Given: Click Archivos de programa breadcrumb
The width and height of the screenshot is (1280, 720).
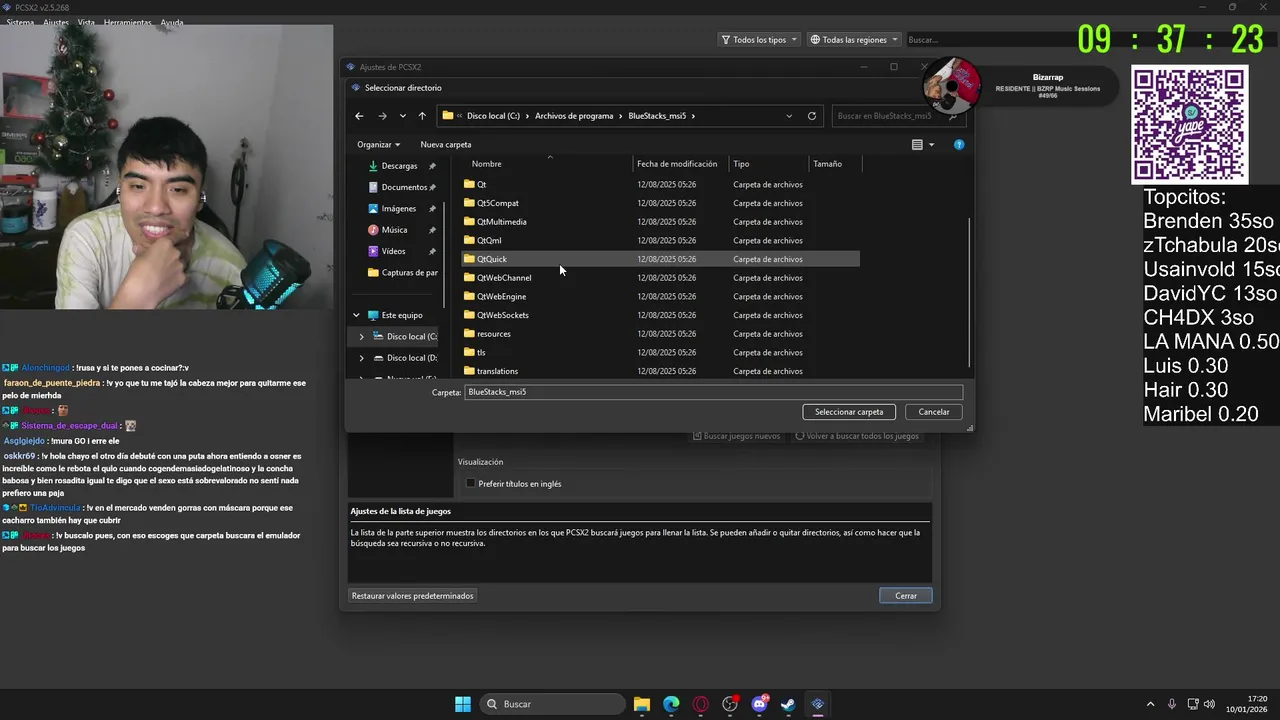Looking at the screenshot, I should pyautogui.click(x=574, y=116).
